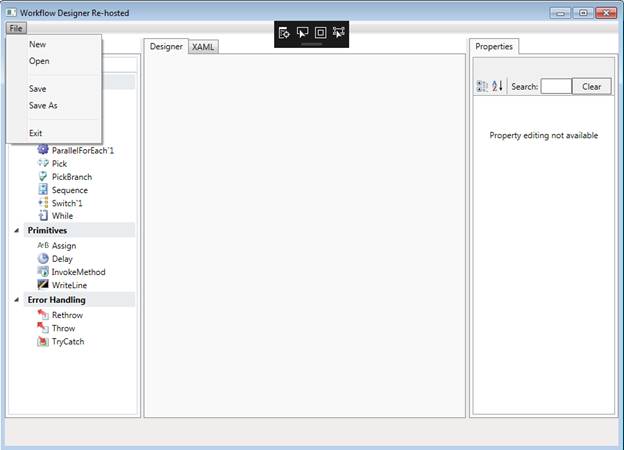Select the Primitives category header
The image size is (624, 450).
pyautogui.click(x=79, y=230)
